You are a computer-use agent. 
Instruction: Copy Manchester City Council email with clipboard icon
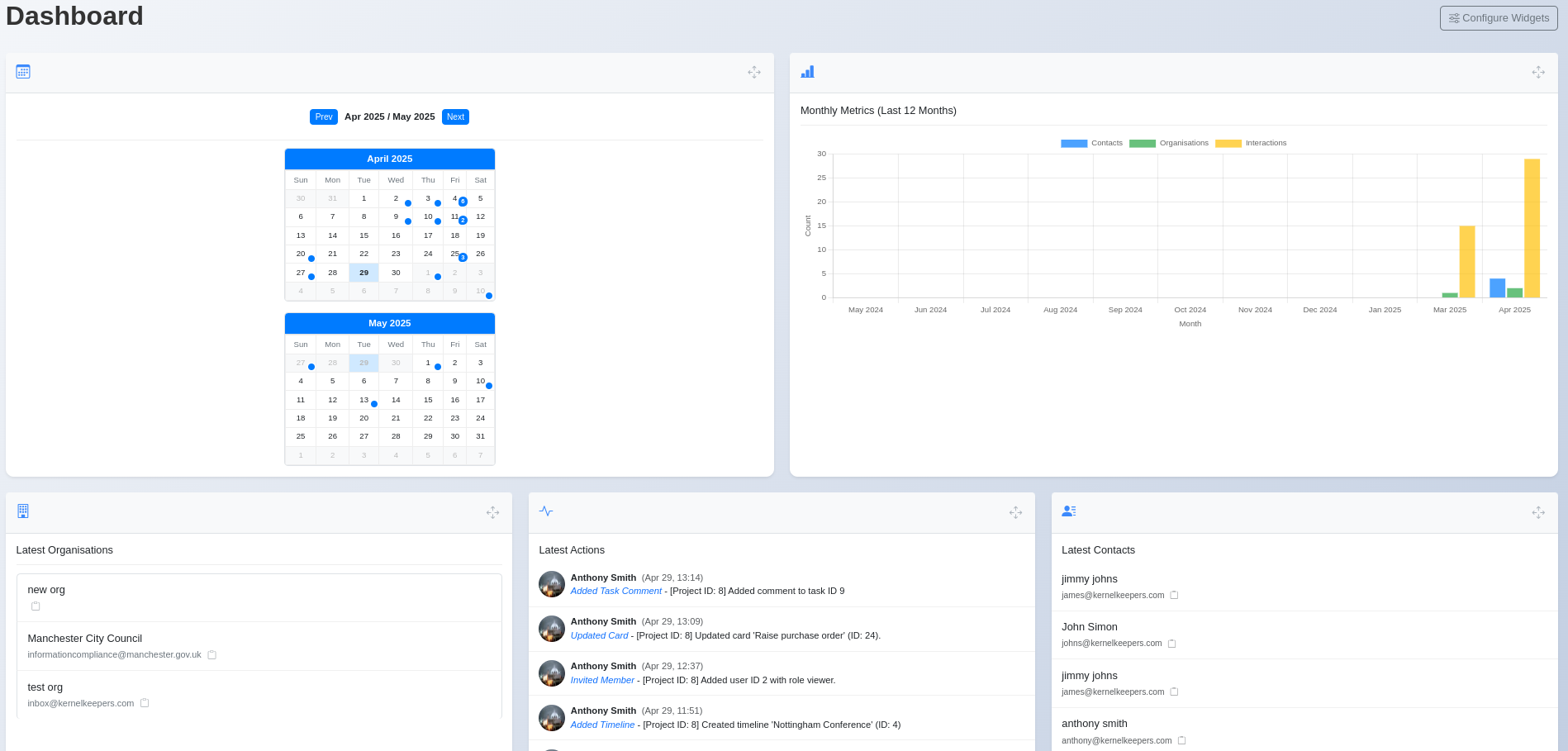coord(211,654)
